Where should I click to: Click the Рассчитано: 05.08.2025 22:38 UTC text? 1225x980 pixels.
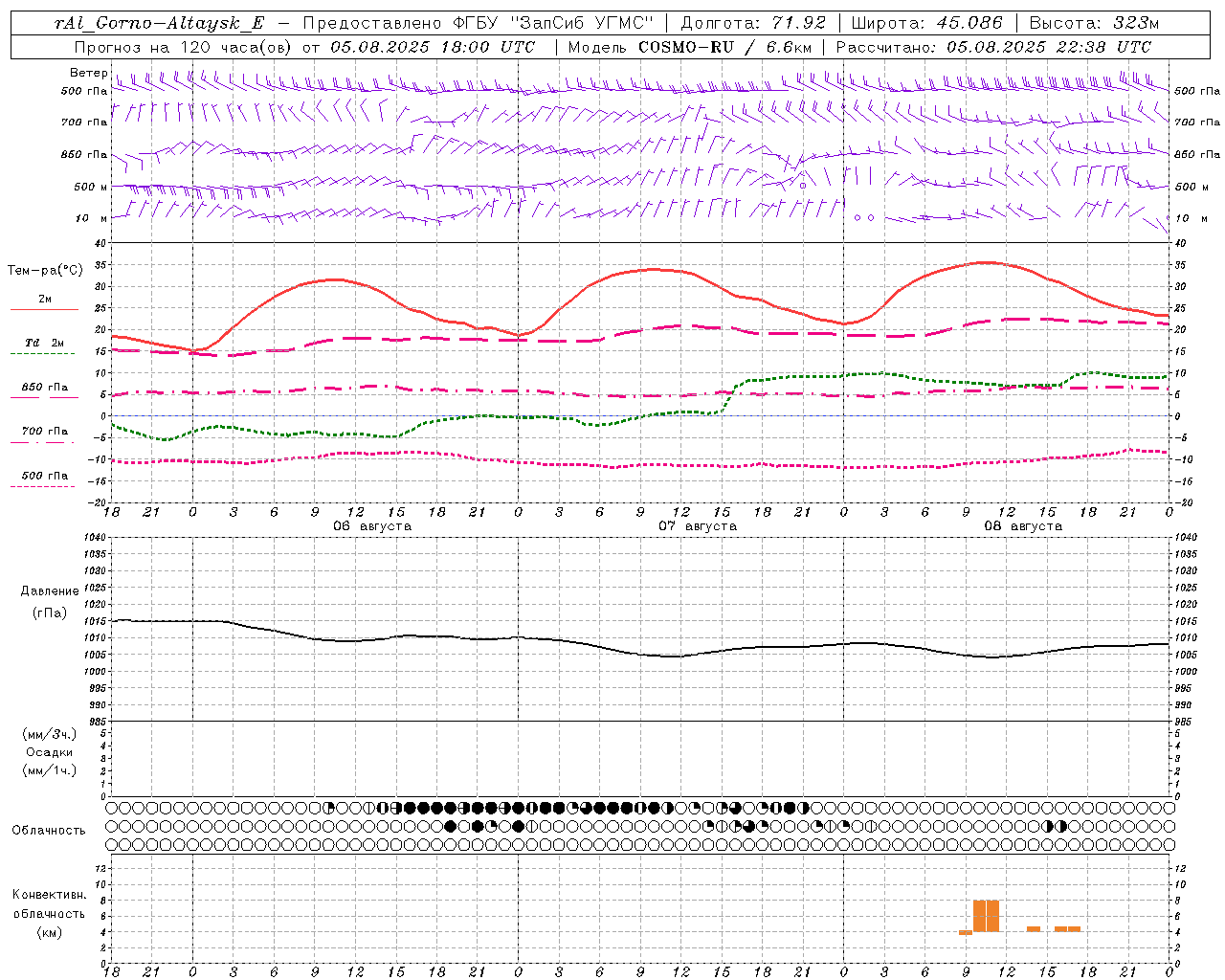993,47
